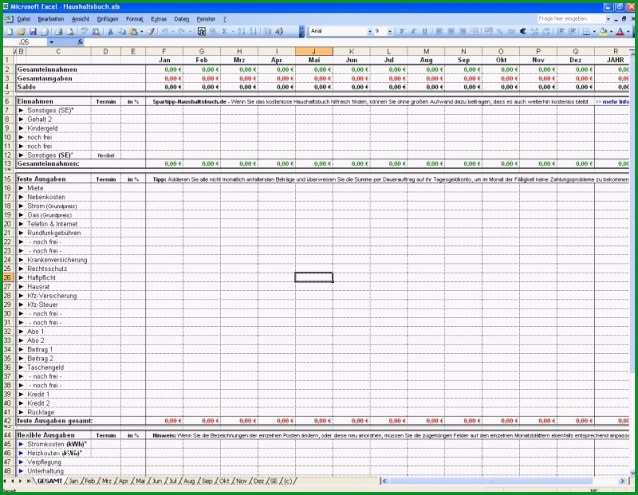Select the GESAMT sheet tab

(x=49, y=481)
